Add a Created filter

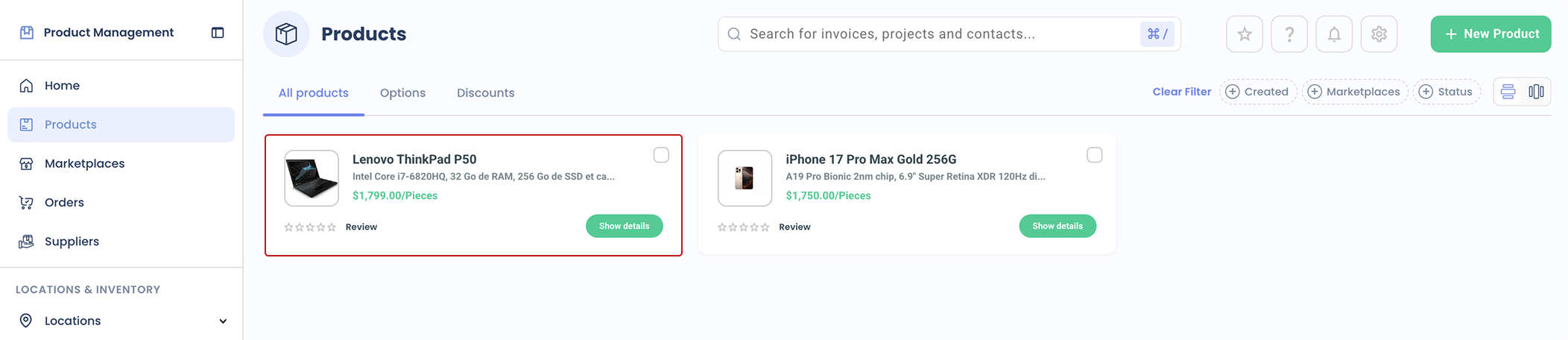pos(1257,92)
